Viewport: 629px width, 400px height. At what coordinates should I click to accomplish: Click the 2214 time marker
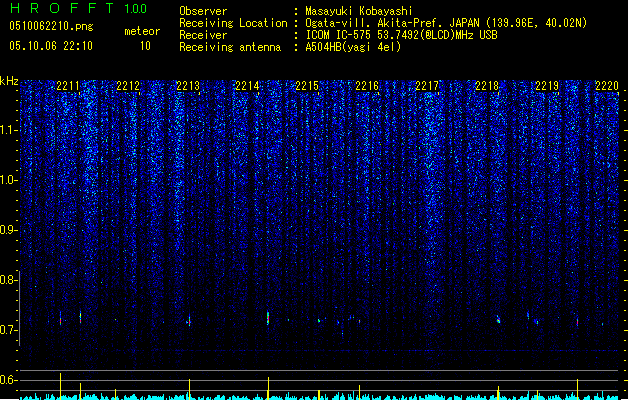[x=247, y=86]
